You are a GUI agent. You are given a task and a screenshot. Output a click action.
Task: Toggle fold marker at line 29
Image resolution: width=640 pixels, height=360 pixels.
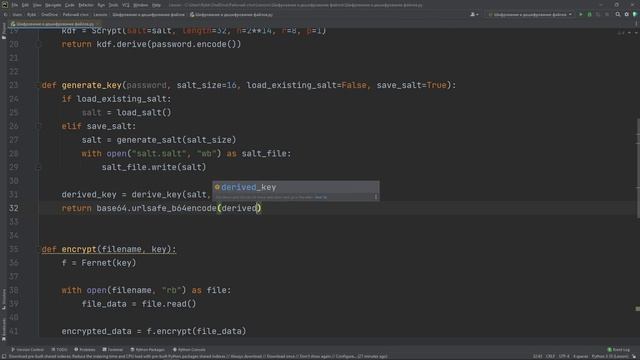point(38,167)
